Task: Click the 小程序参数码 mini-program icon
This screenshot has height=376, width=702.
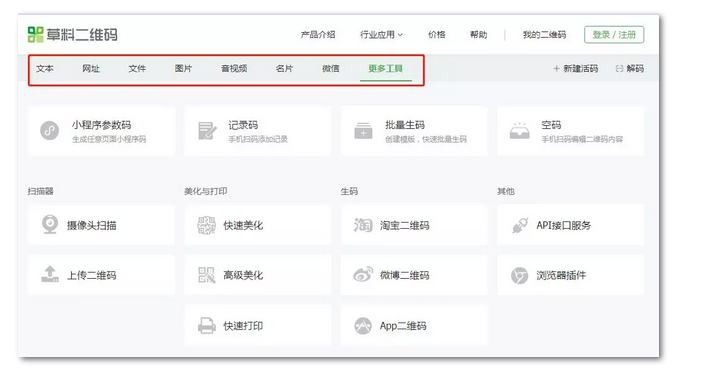Action: (50, 131)
